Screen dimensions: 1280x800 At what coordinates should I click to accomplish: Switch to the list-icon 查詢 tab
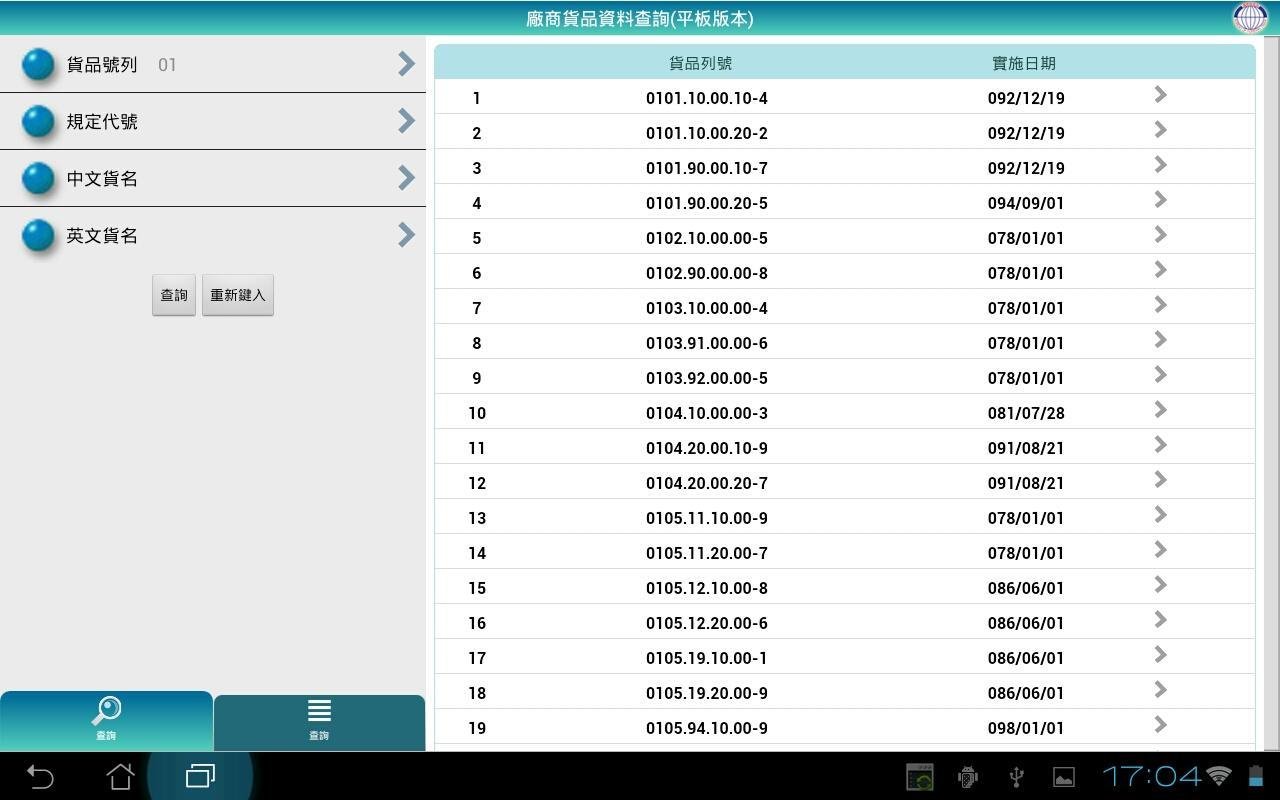pos(319,723)
